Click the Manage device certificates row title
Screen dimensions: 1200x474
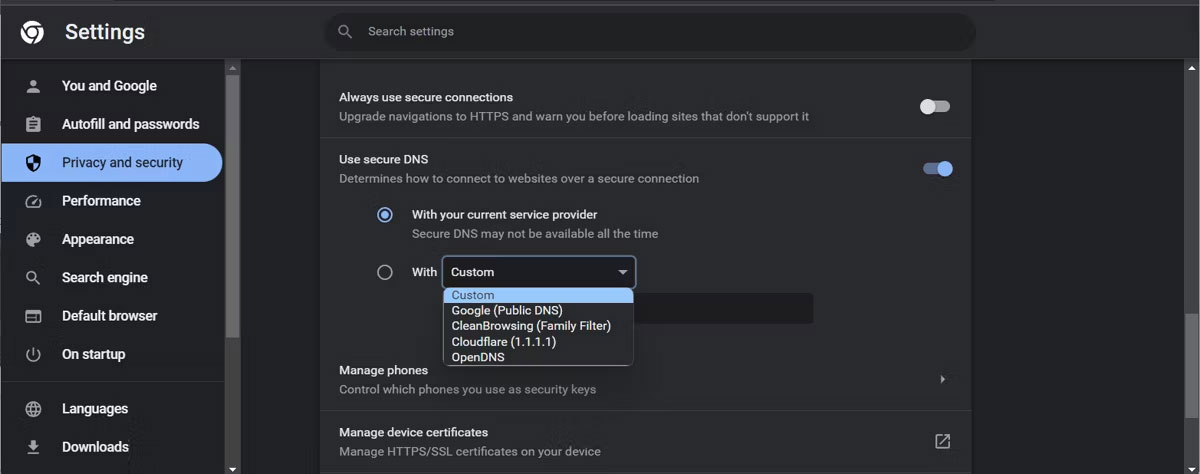(x=413, y=432)
